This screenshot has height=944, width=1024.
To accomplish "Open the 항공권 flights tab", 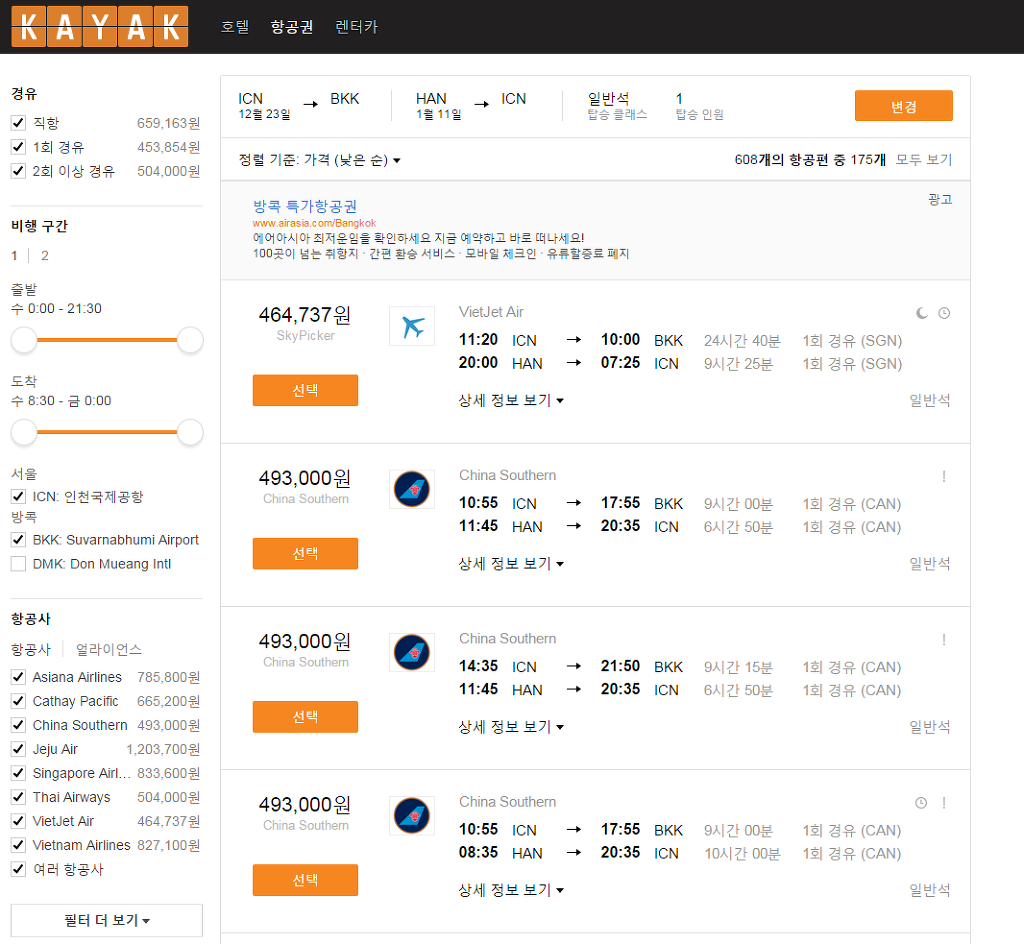I will [x=292, y=27].
